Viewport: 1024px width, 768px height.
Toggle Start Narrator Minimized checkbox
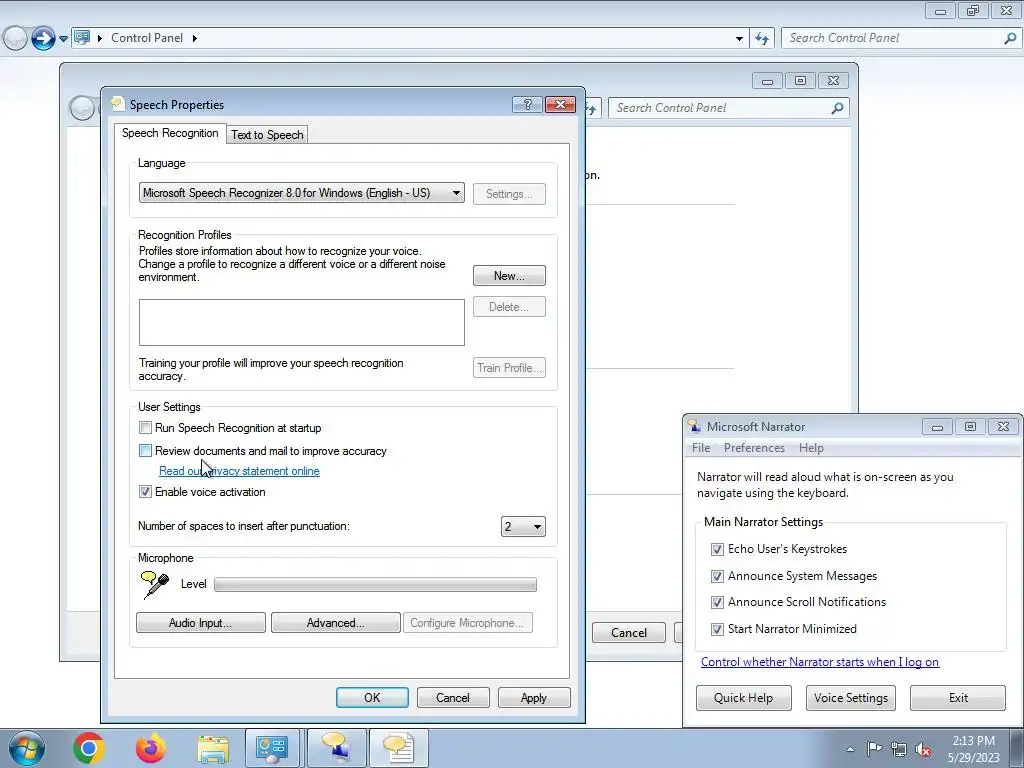click(x=717, y=629)
